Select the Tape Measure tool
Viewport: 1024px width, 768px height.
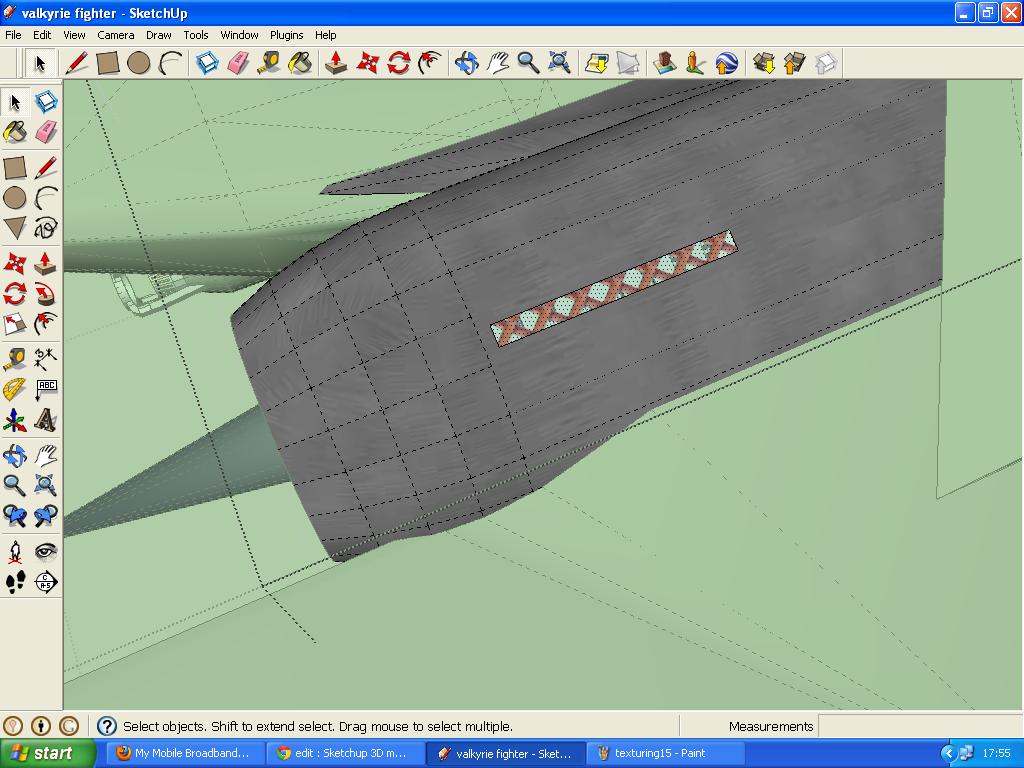coord(14,357)
